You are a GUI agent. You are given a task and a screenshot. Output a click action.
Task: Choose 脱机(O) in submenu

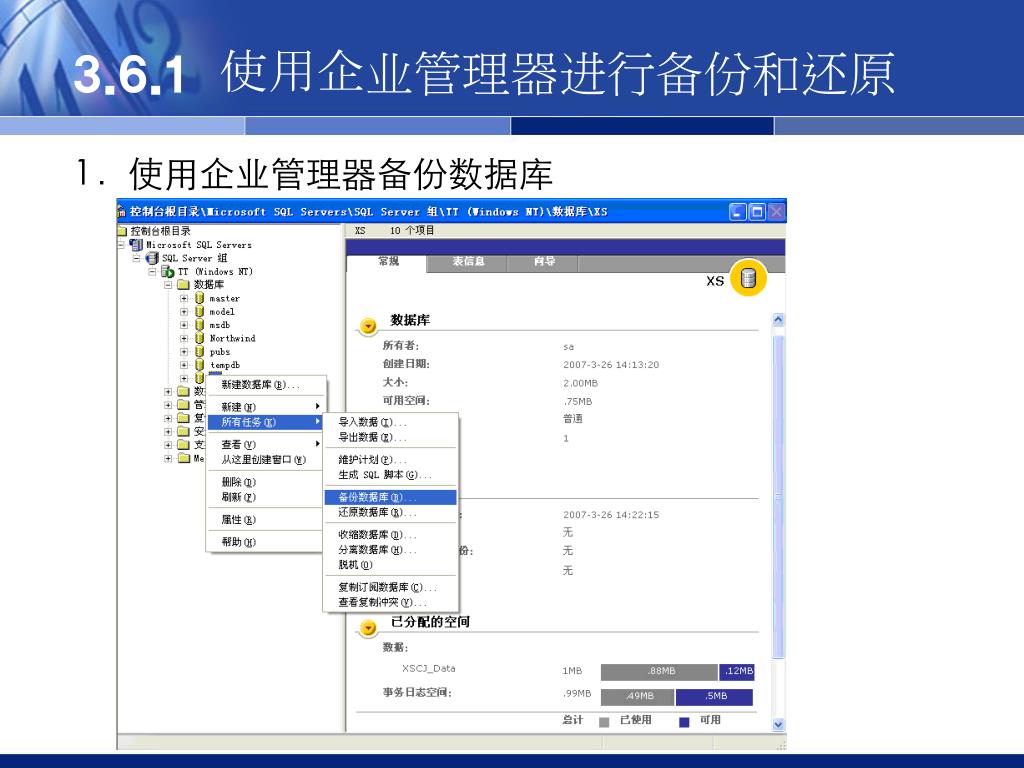pyautogui.click(x=391, y=565)
